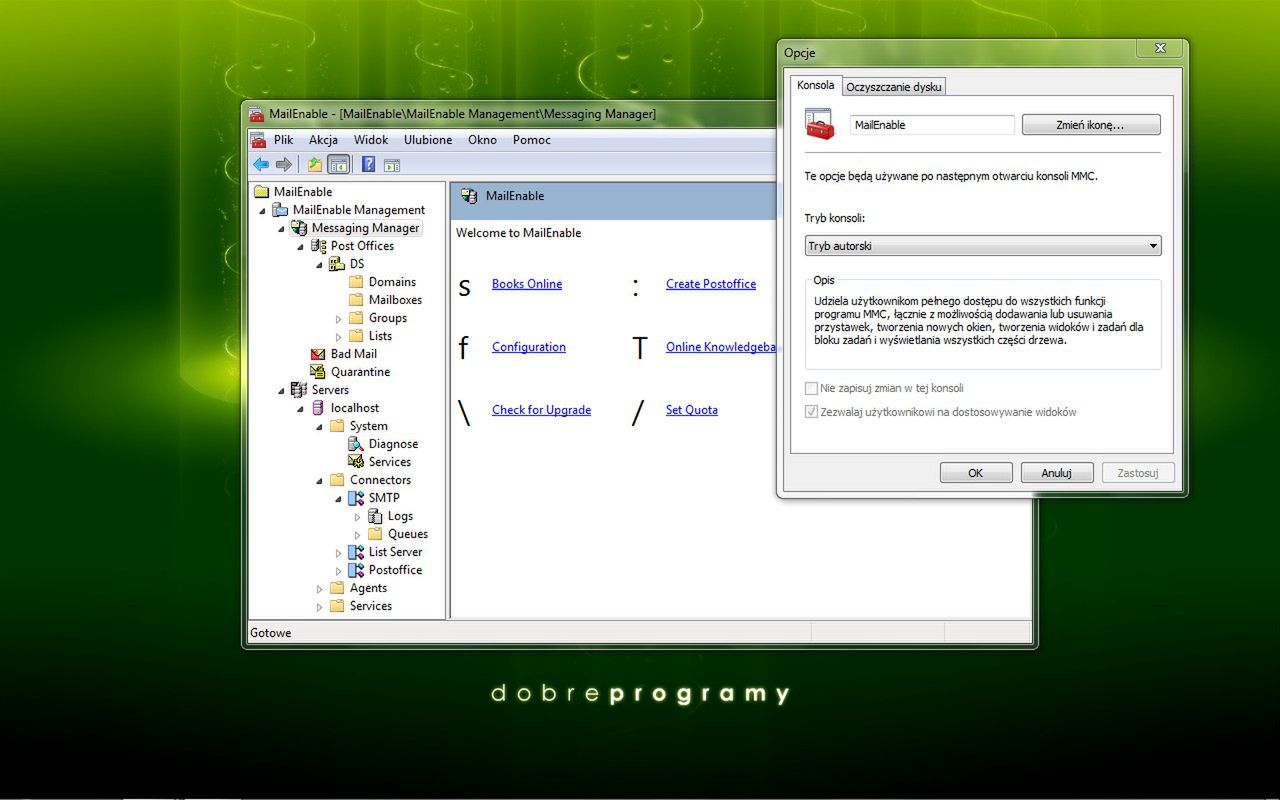The width and height of the screenshot is (1280, 800).
Task: Click the SMTP connector icon
Action: 356,498
